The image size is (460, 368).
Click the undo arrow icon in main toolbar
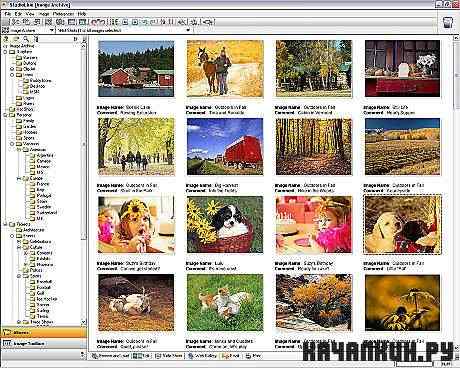(x=94, y=22)
